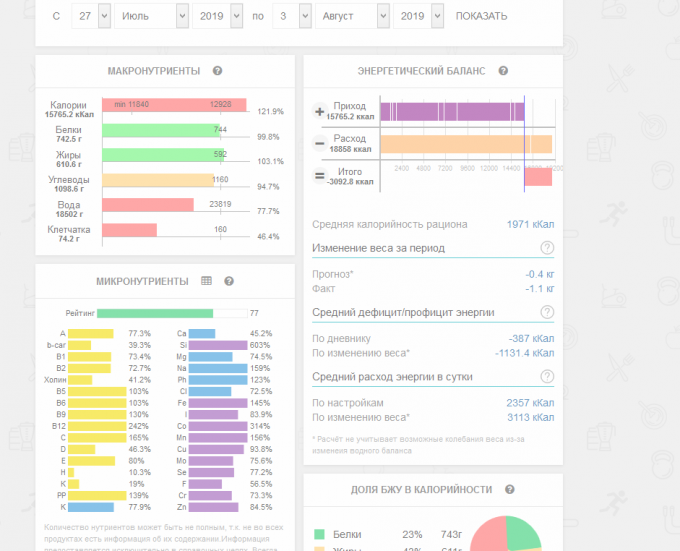
Task: Click question mark for Изменение веса за период
Action: [547, 248]
